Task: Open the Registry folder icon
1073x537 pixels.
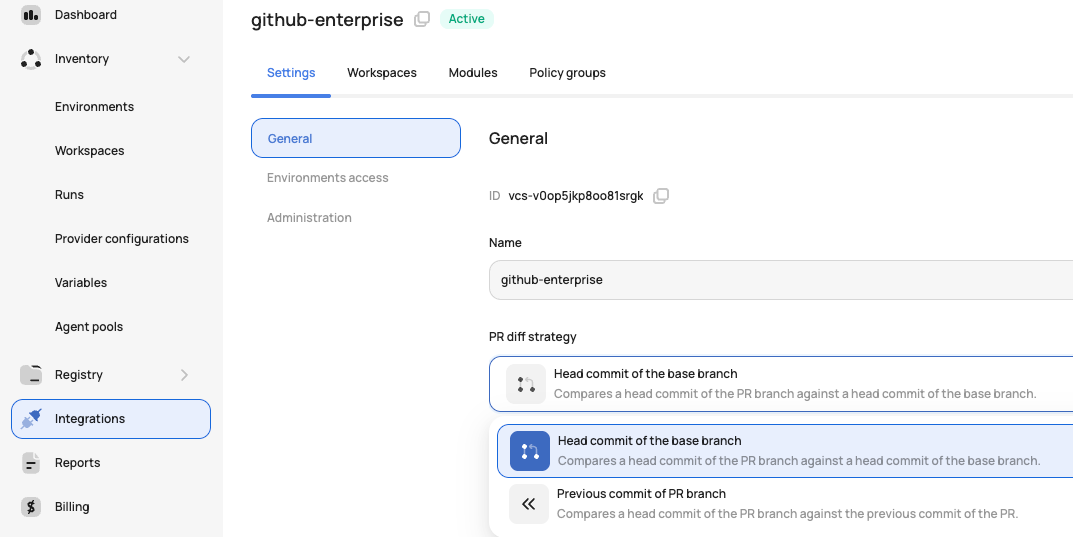Action: point(31,375)
